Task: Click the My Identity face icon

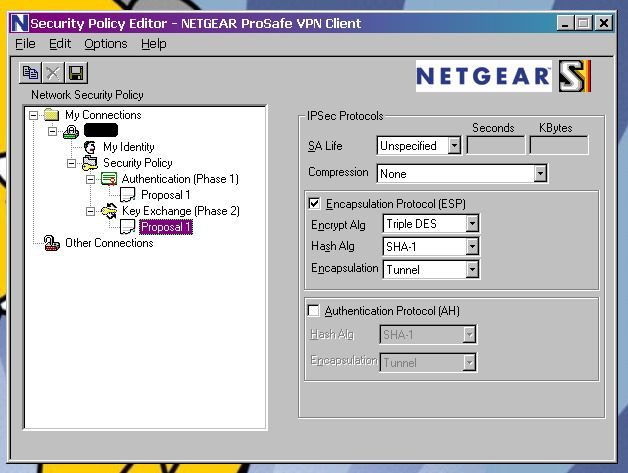Action: tap(90, 147)
